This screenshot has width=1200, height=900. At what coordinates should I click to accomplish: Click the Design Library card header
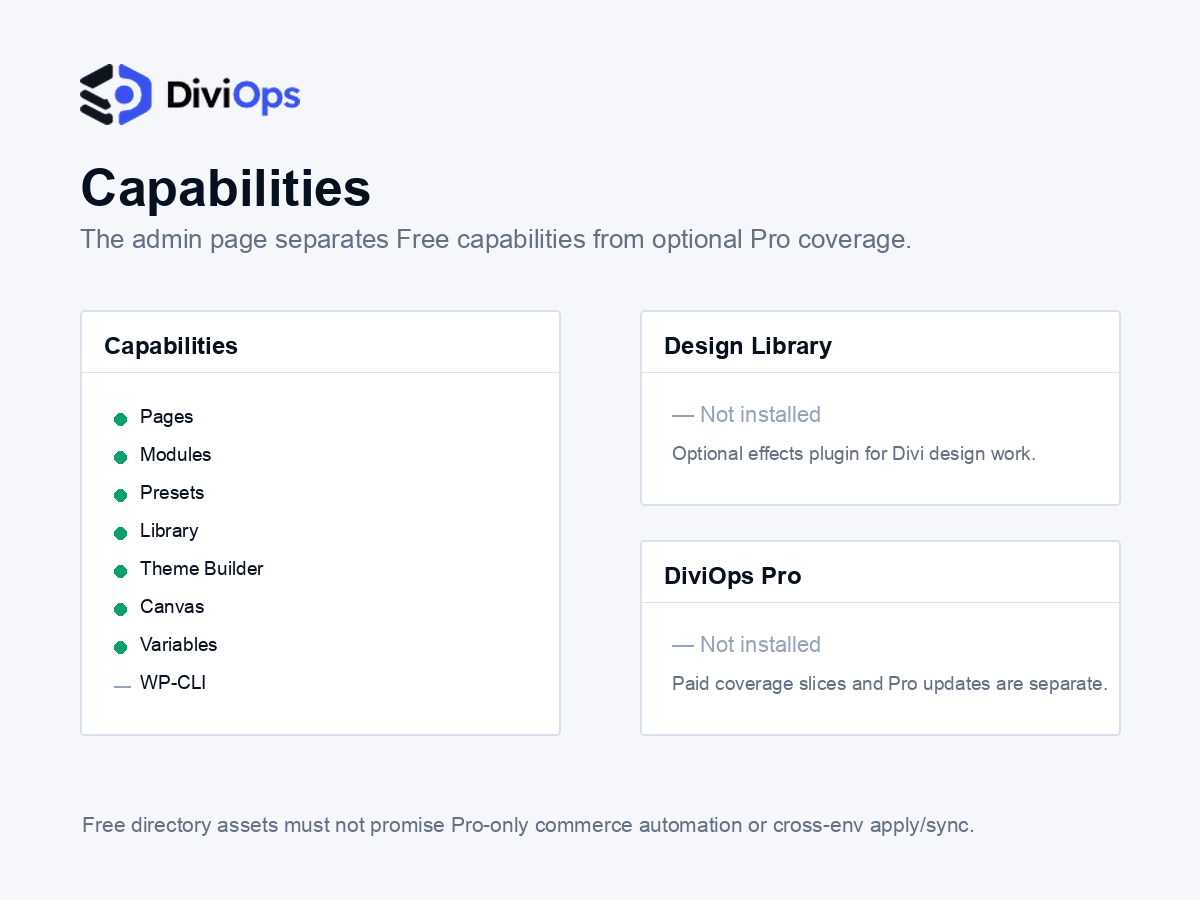[x=748, y=346]
